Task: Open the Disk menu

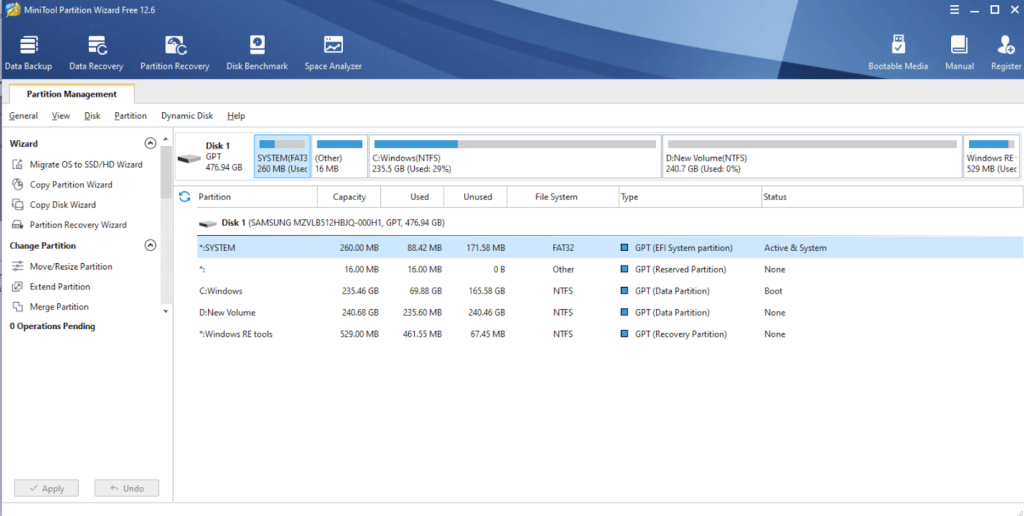Action: [x=92, y=116]
